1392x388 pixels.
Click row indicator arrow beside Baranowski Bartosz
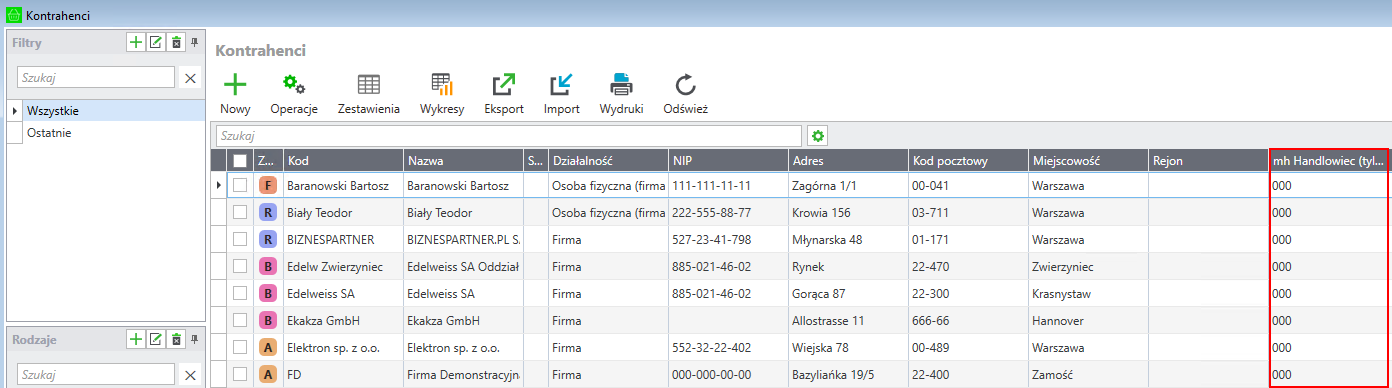pyautogui.click(x=219, y=185)
